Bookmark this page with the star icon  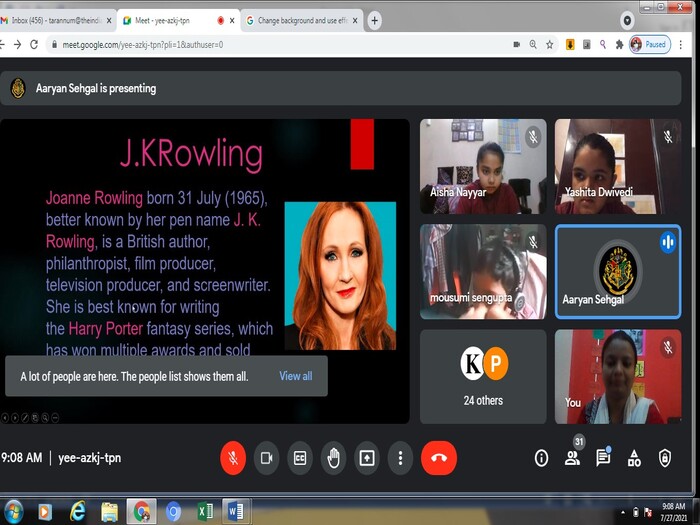click(550, 44)
